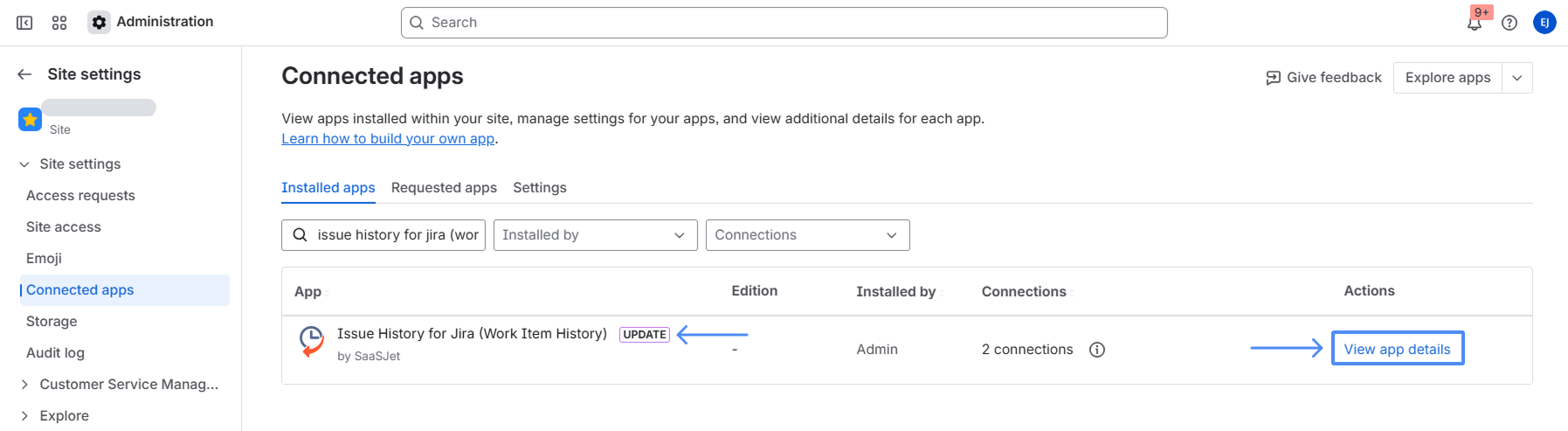The width and height of the screenshot is (1568, 431).
Task: Collapse the sidebar using the panel icon
Action: 24,23
